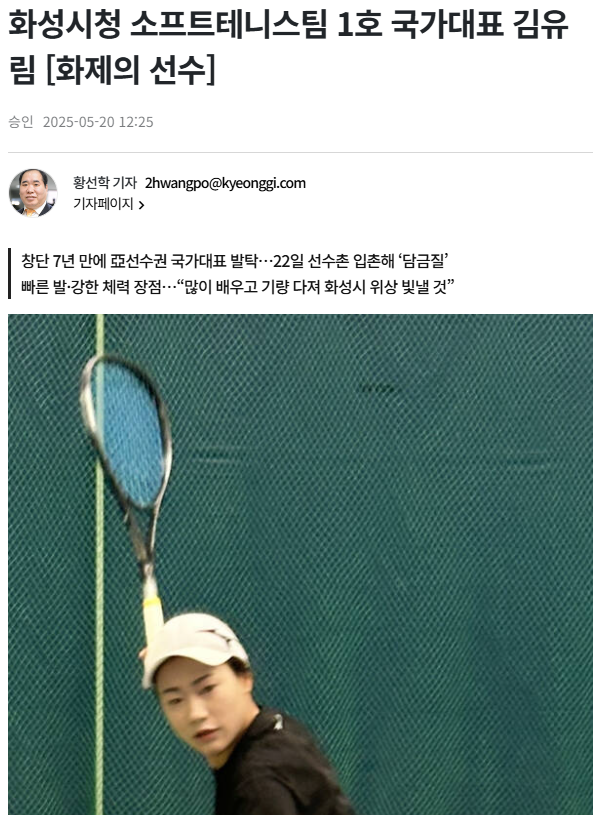Click the publication time 12:25
This screenshot has height=815, width=601.
136,122
